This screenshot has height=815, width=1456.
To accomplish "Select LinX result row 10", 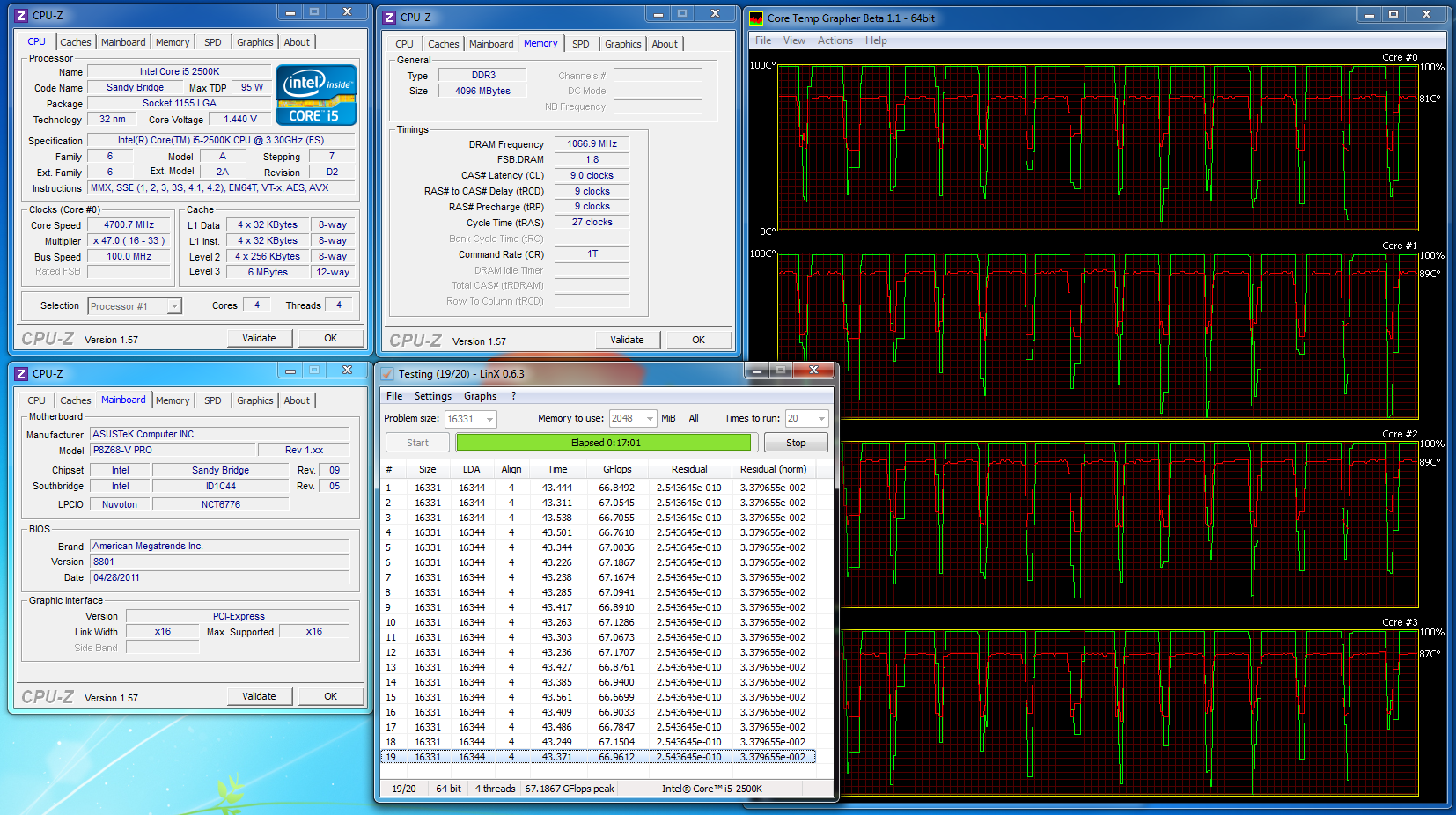I will pyautogui.click(x=598, y=622).
